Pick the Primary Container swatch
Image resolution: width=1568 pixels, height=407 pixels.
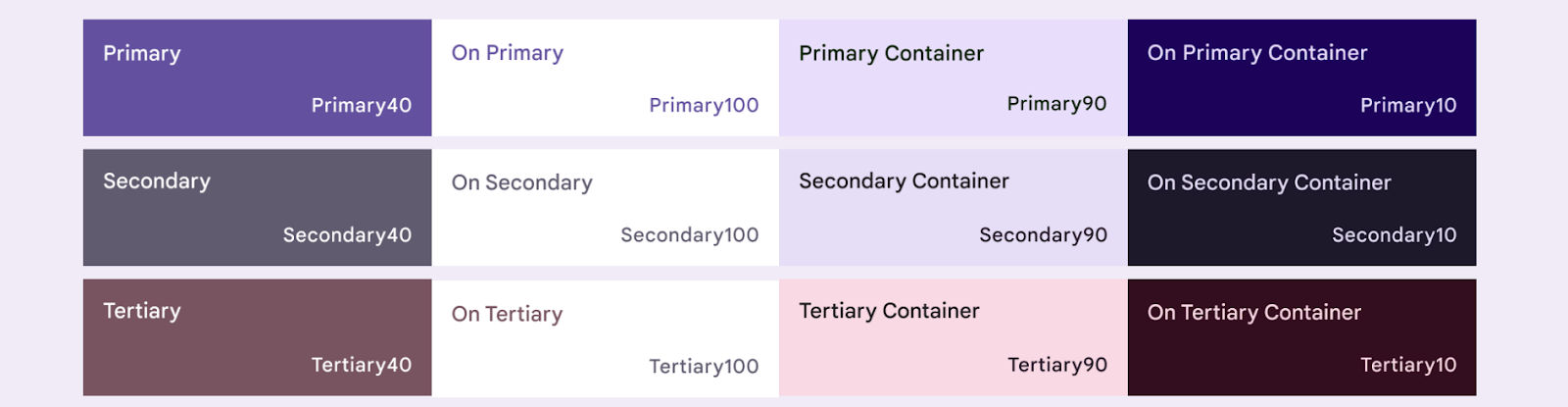(953, 77)
